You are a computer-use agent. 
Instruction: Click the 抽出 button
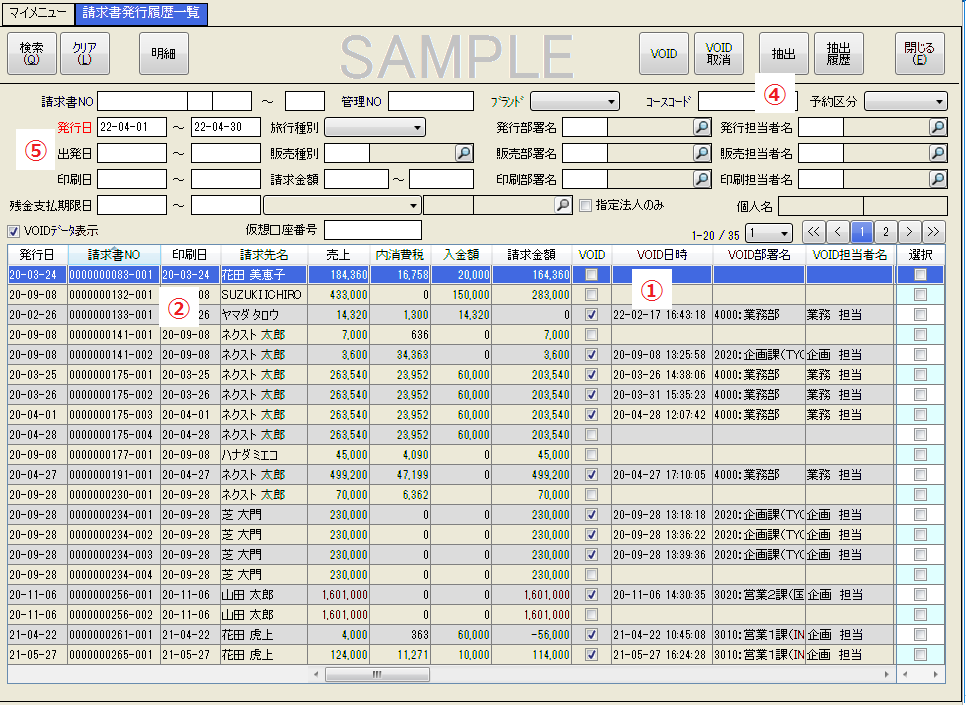tap(784, 54)
